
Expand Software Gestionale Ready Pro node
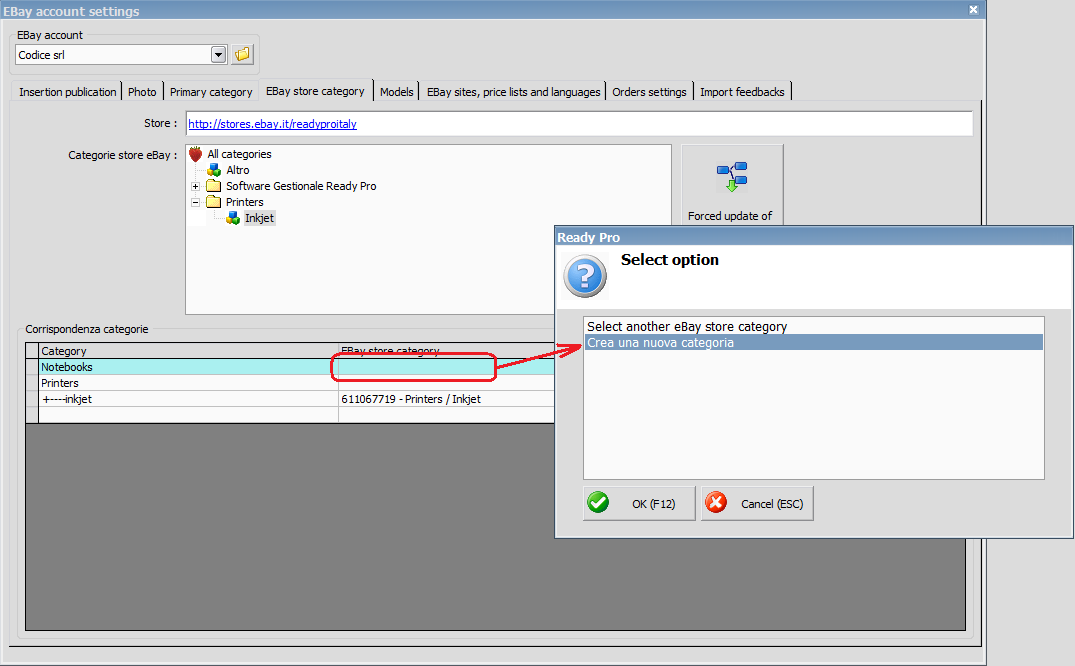click(x=195, y=186)
